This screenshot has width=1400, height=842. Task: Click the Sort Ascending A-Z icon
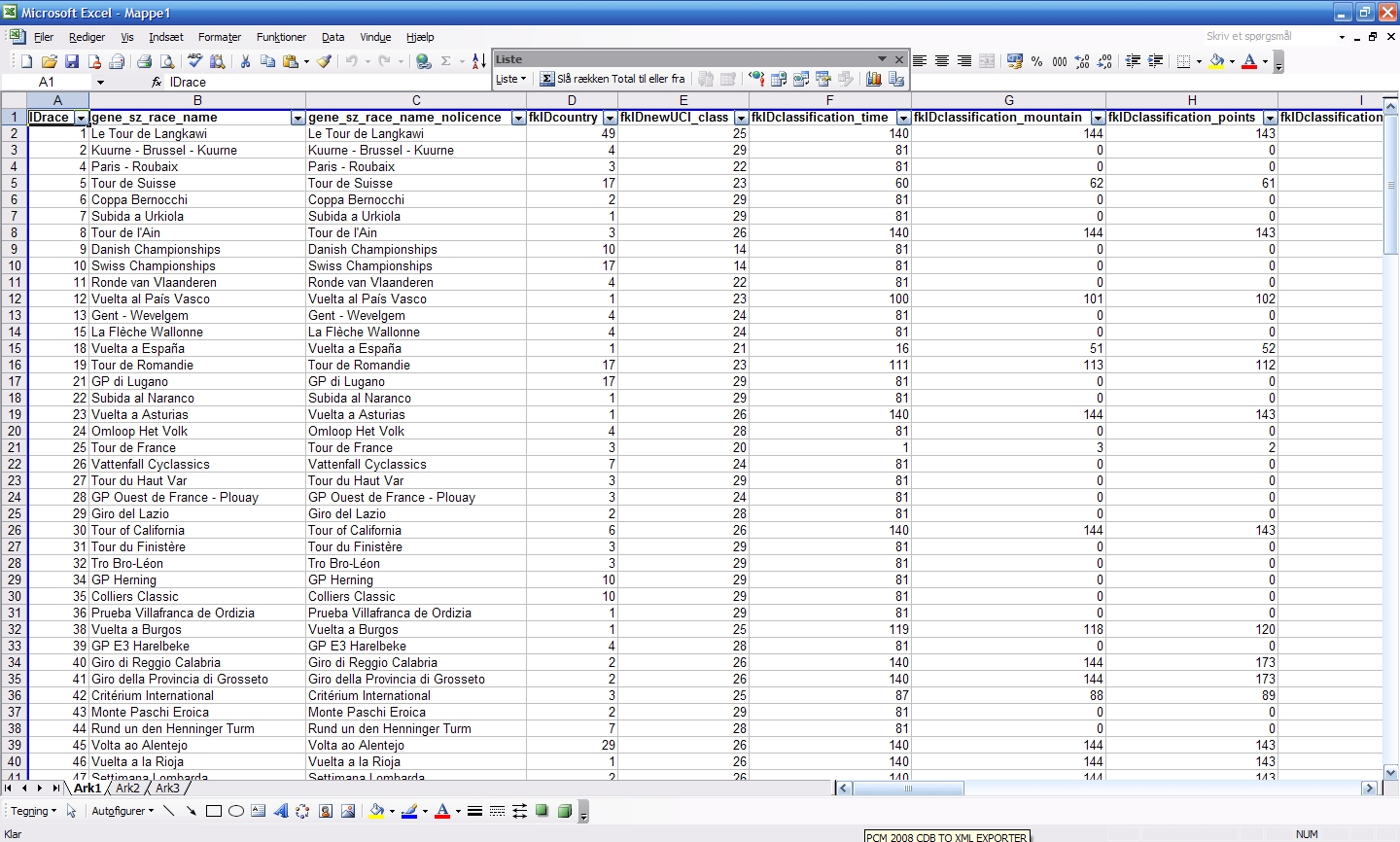478,61
